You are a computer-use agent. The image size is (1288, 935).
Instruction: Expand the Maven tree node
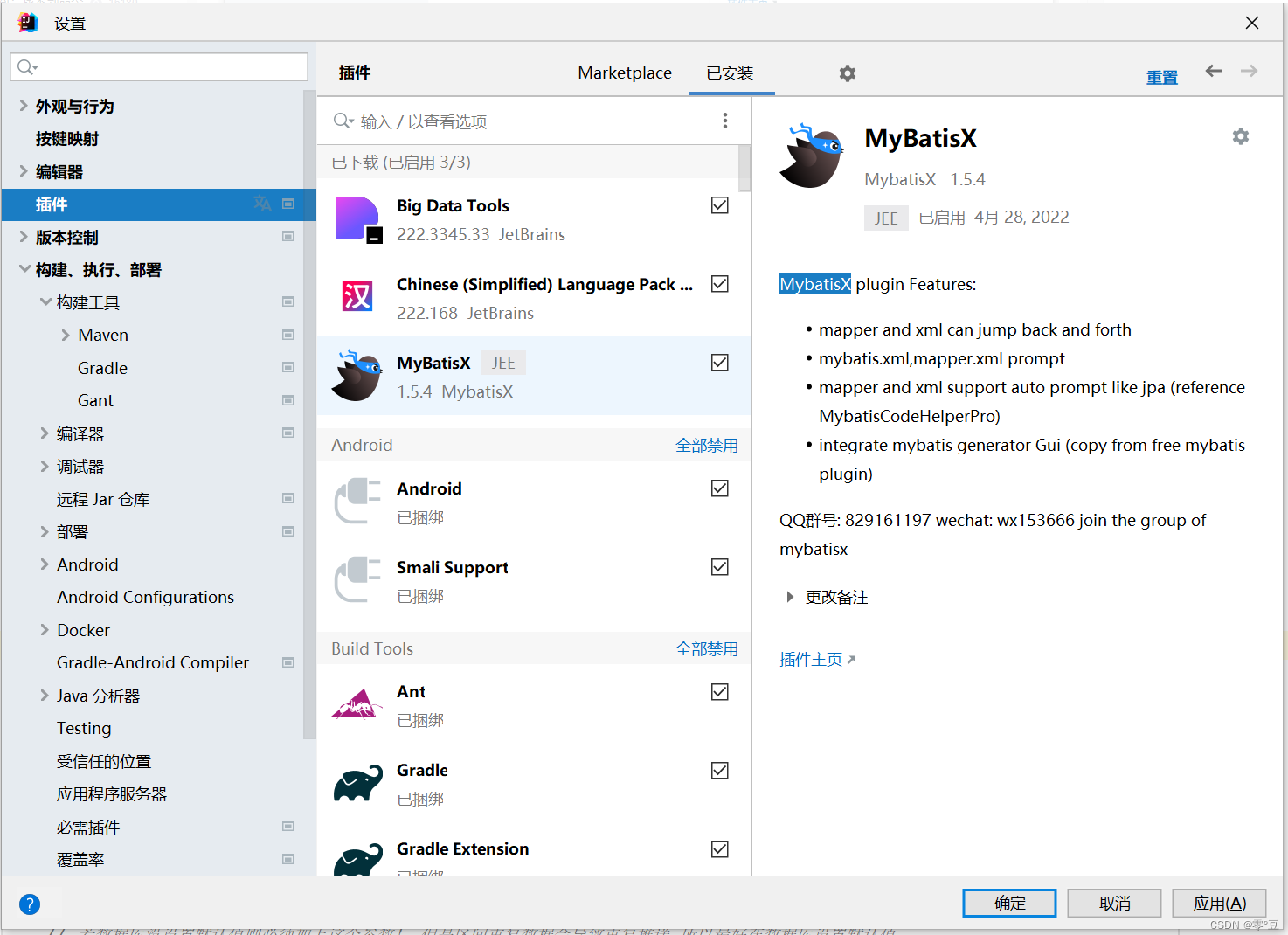click(66, 336)
